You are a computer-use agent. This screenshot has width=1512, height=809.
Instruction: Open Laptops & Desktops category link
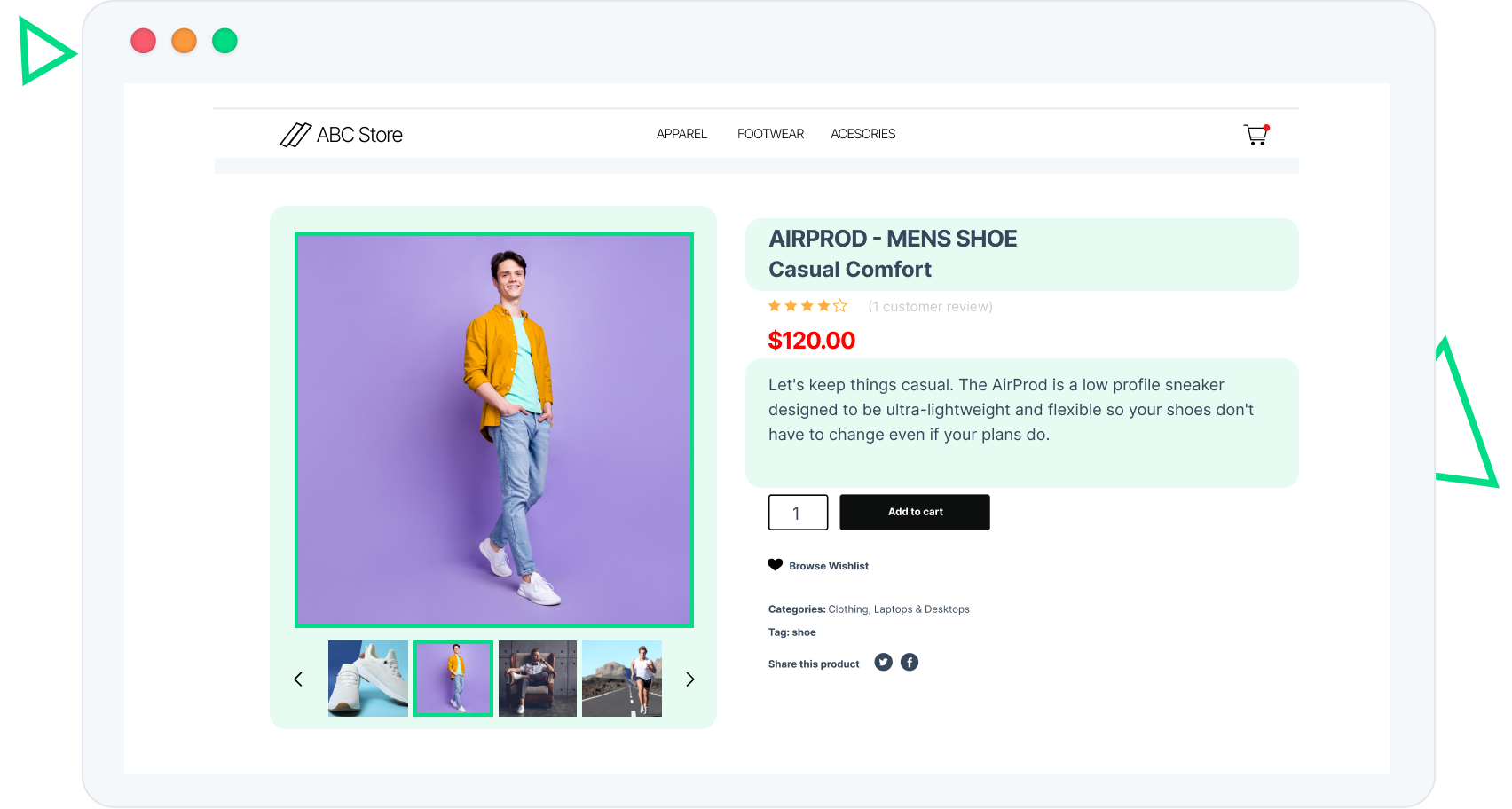pos(922,609)
